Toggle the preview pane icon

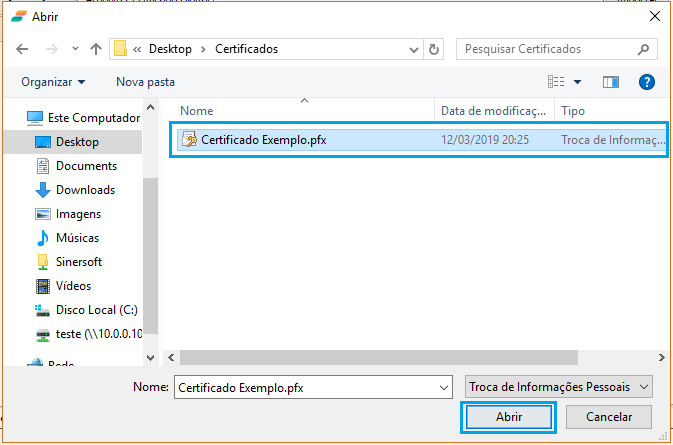click(611, 81)
